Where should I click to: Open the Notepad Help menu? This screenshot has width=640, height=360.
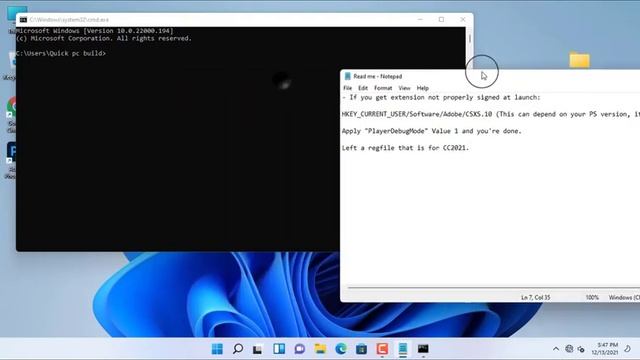(x=422, y=88)
